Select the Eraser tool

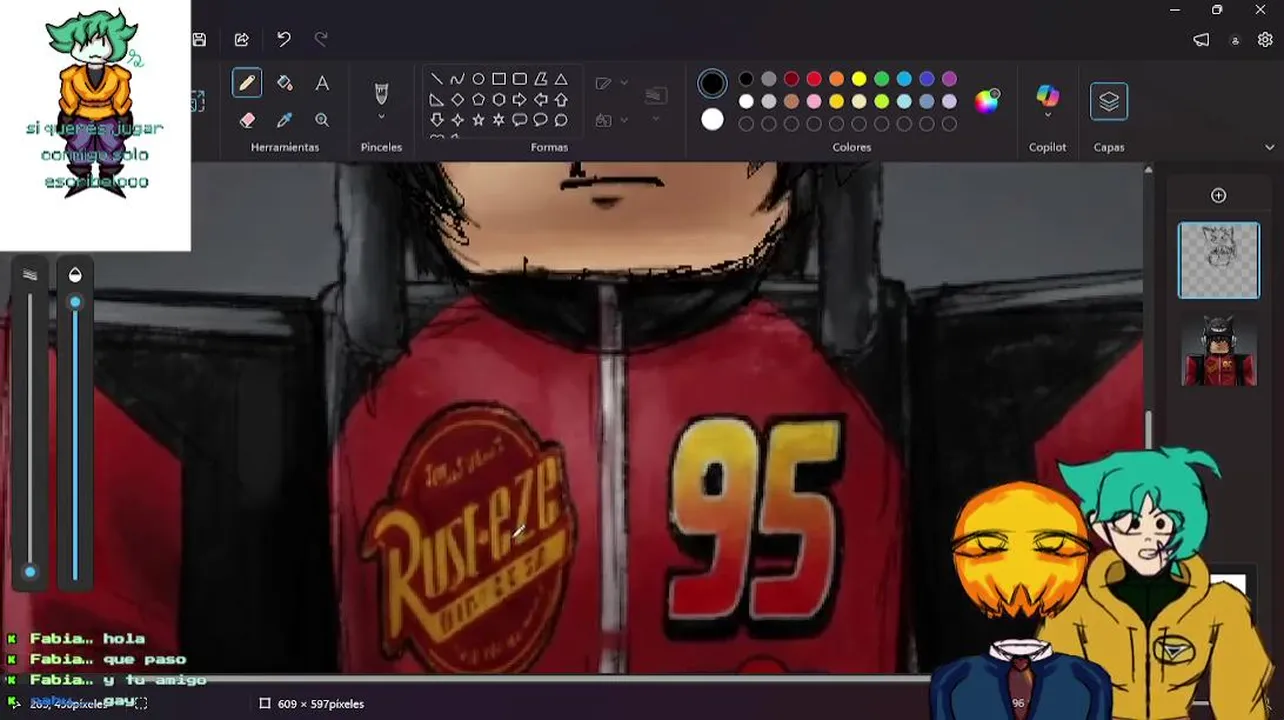pyautogui.click(x=247, y=120)
